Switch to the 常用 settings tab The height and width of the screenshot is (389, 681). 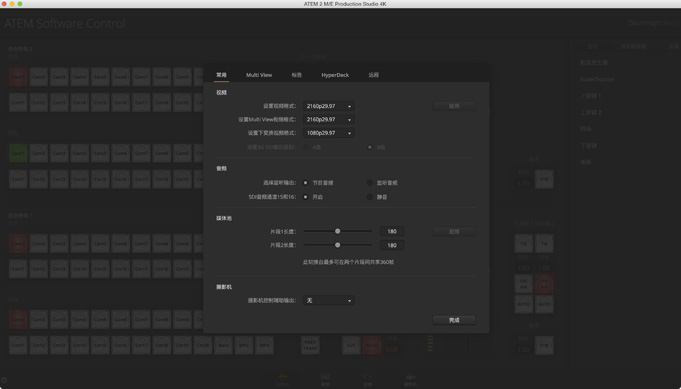(x=221, y=75)
